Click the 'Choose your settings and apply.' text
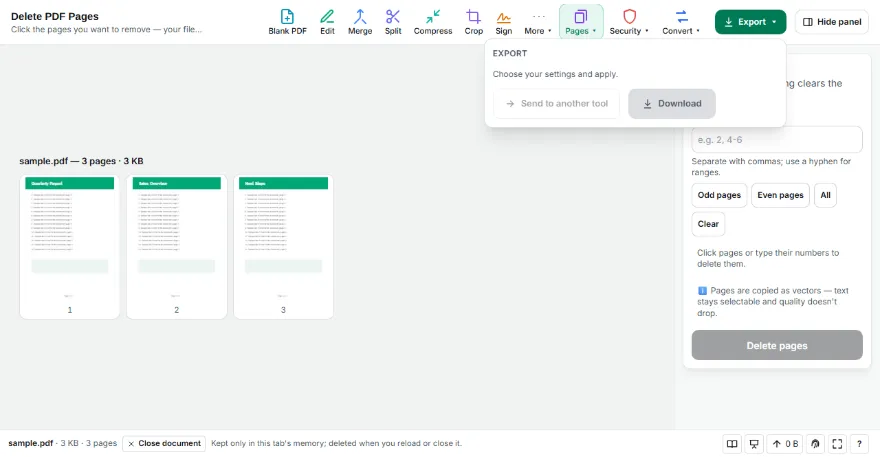This screenshot has width=880, height=457. coord(555,74)
